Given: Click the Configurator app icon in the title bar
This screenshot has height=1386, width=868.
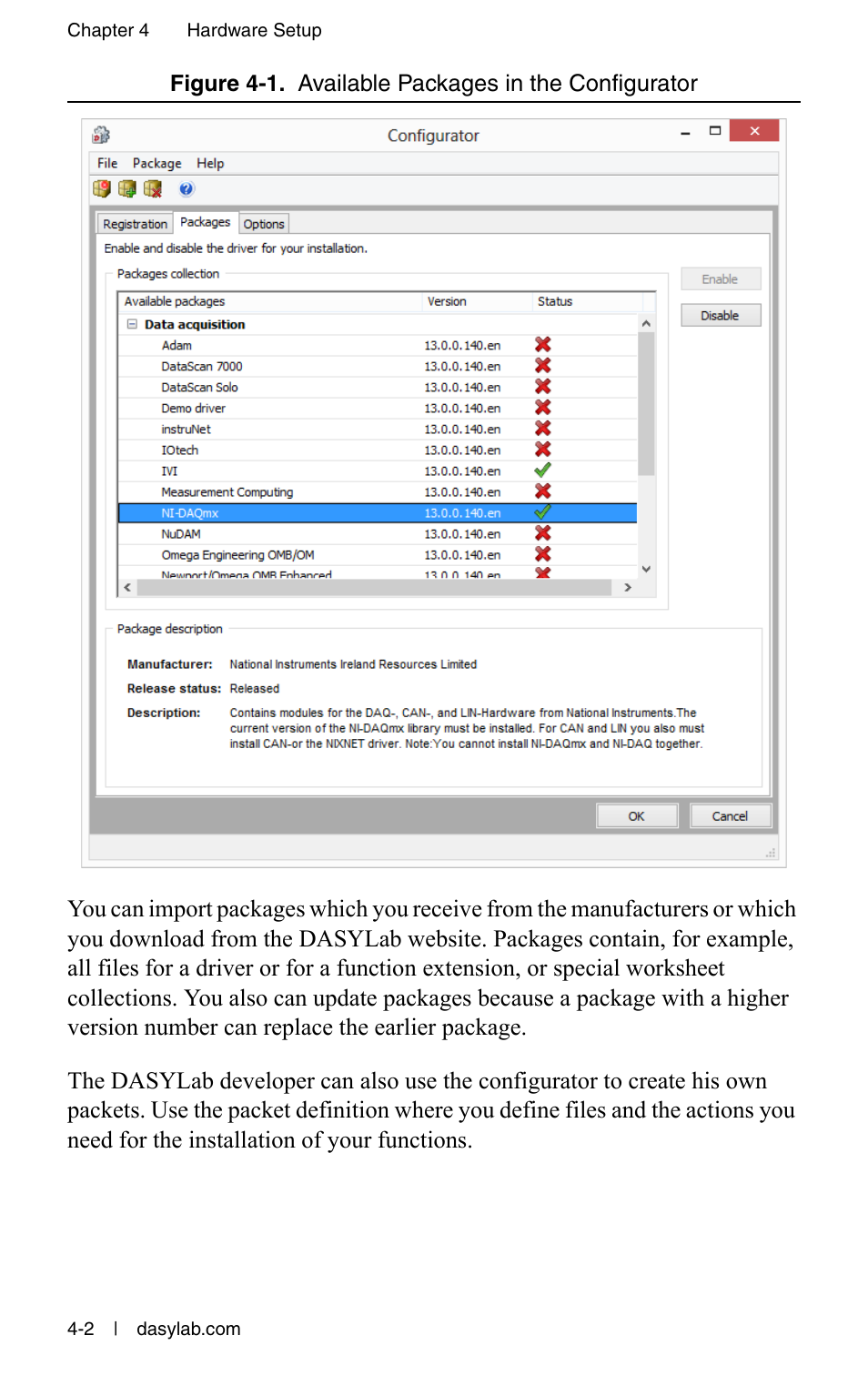Looking at the screenshot, I should (x=101, y=136).
